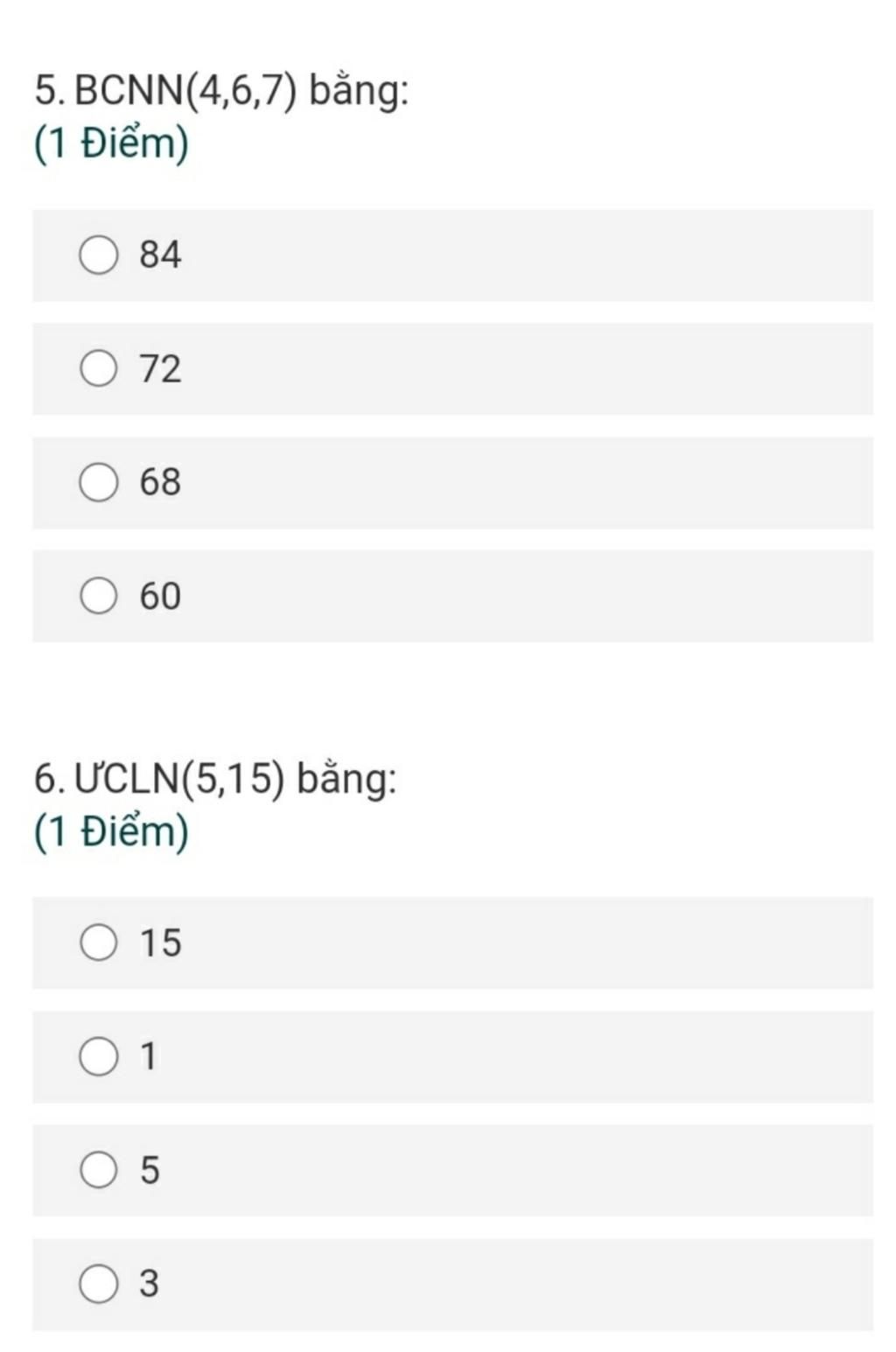Click the label text 3 in question 6
This screenshot has width=896, height=1352.
pos(150,1284)
